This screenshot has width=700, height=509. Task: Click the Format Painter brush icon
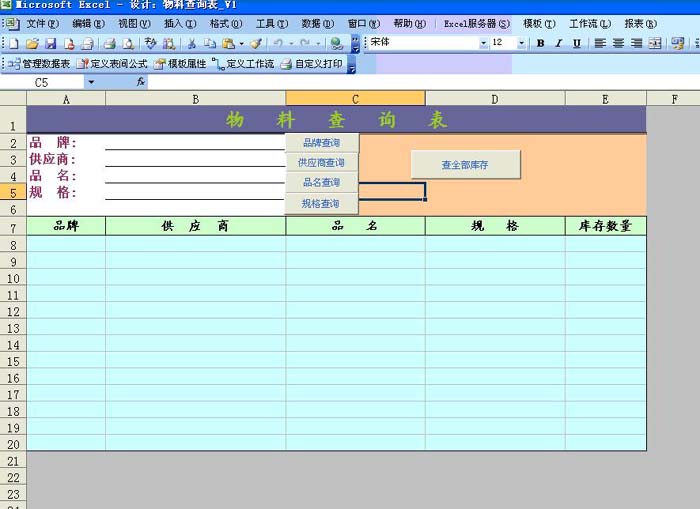256,44
